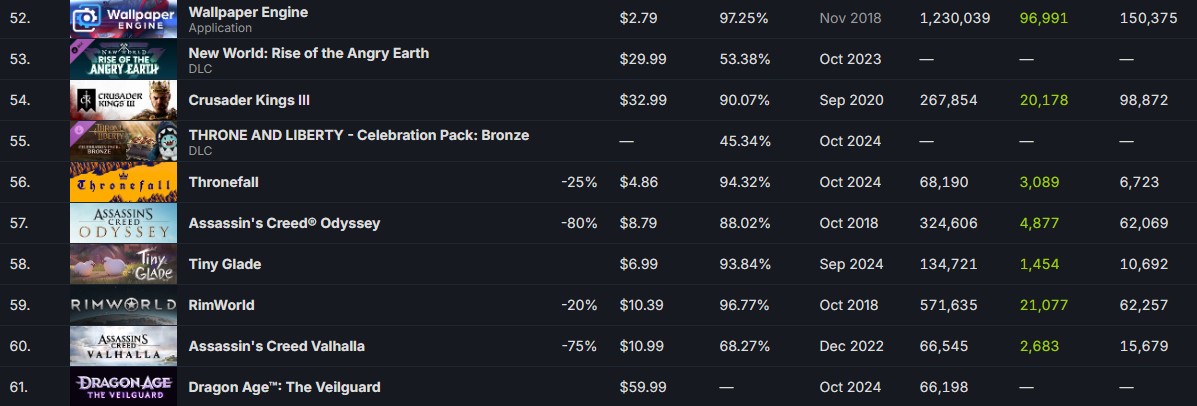Viewport: 1197px width, 406px height.
Task: Open the Assassin's Creed Valhalla thumbnail
Action: coord(124,346)
